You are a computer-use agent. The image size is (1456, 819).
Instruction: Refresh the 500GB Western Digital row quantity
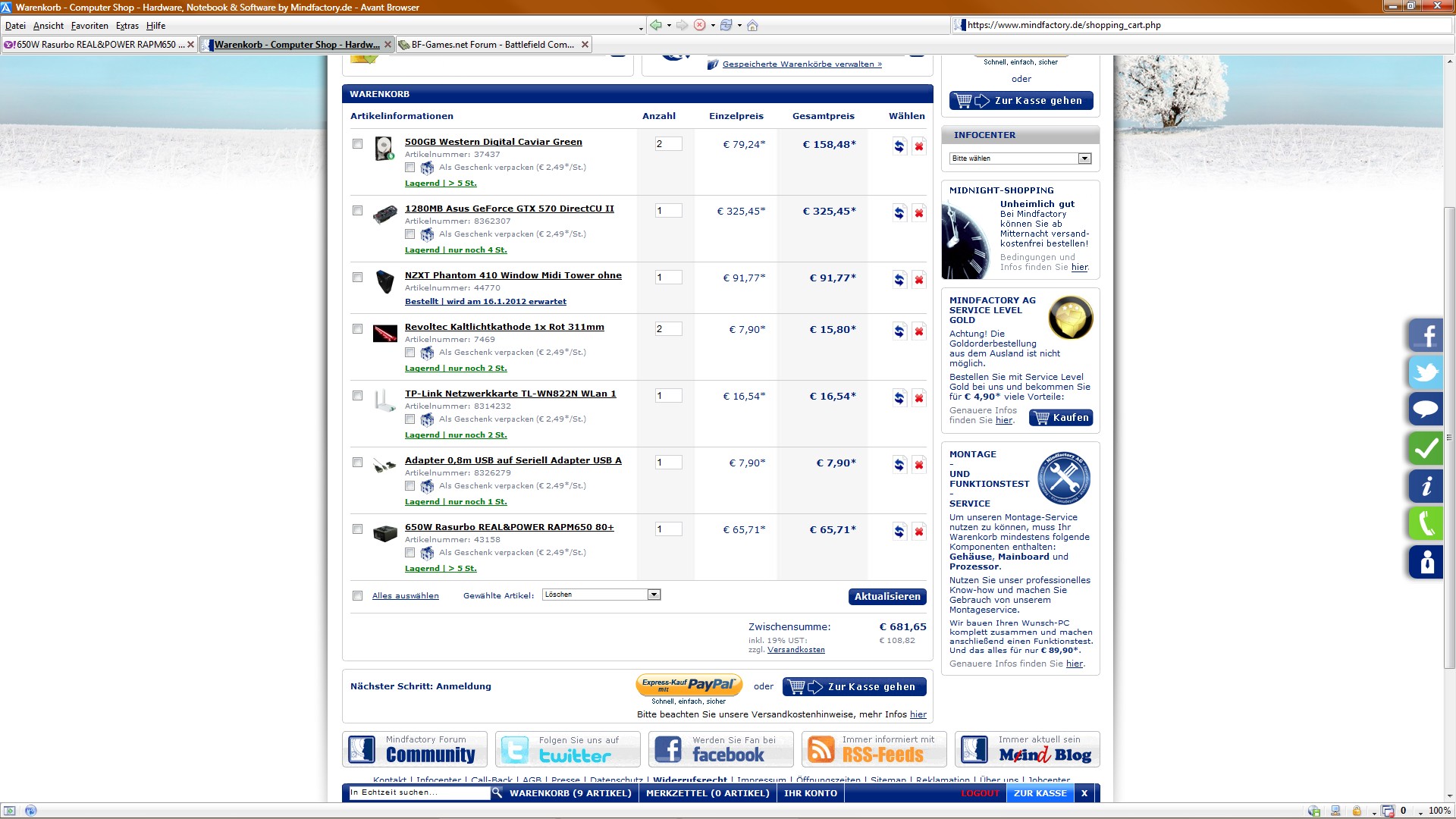pyautogui.click(x=899, y=146)
